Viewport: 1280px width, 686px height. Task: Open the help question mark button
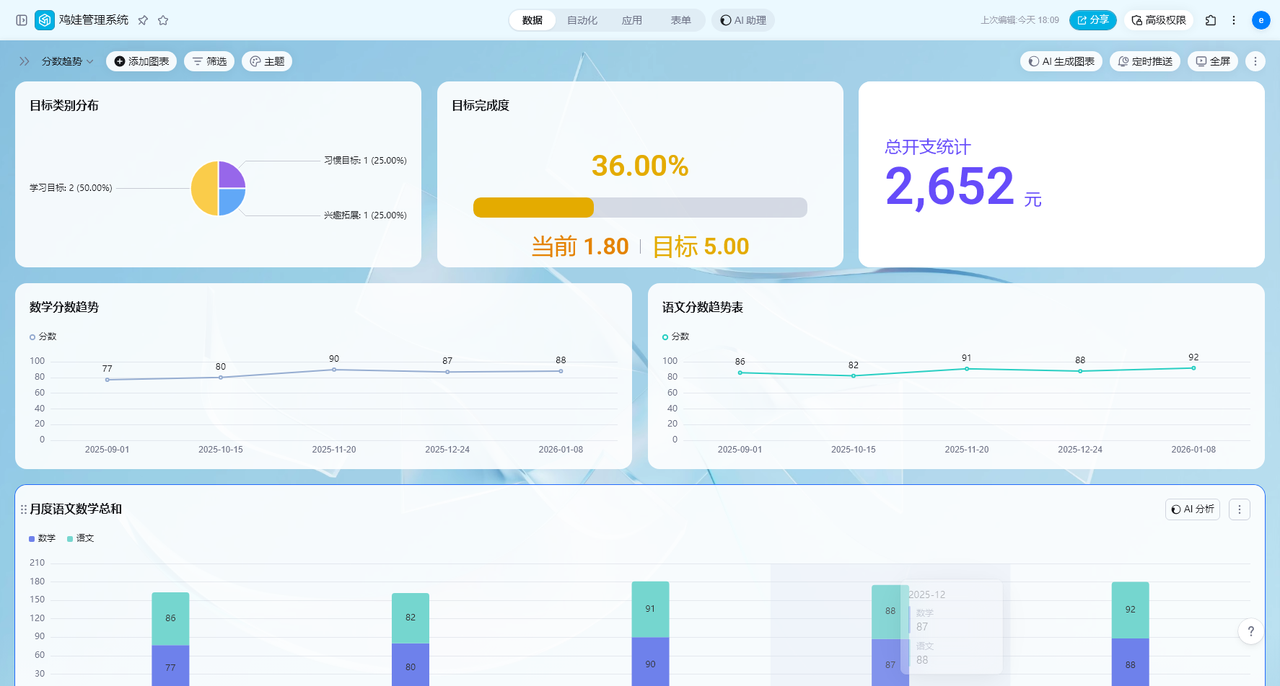1251,631
